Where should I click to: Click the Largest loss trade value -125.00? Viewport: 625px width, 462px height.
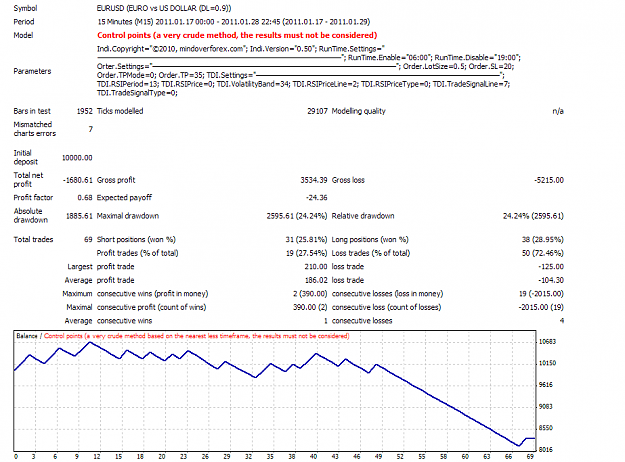tap(551, 266)
